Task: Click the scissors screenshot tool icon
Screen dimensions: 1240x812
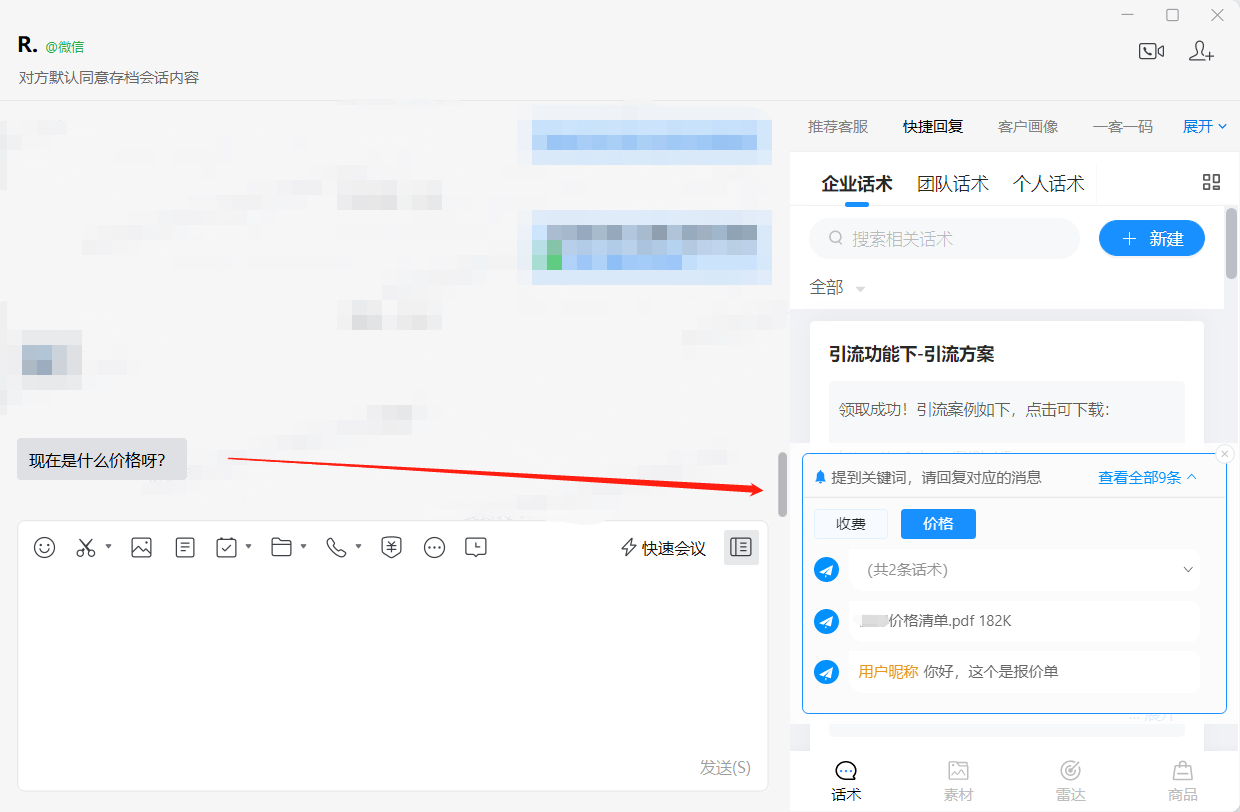Action: [86, 547]
